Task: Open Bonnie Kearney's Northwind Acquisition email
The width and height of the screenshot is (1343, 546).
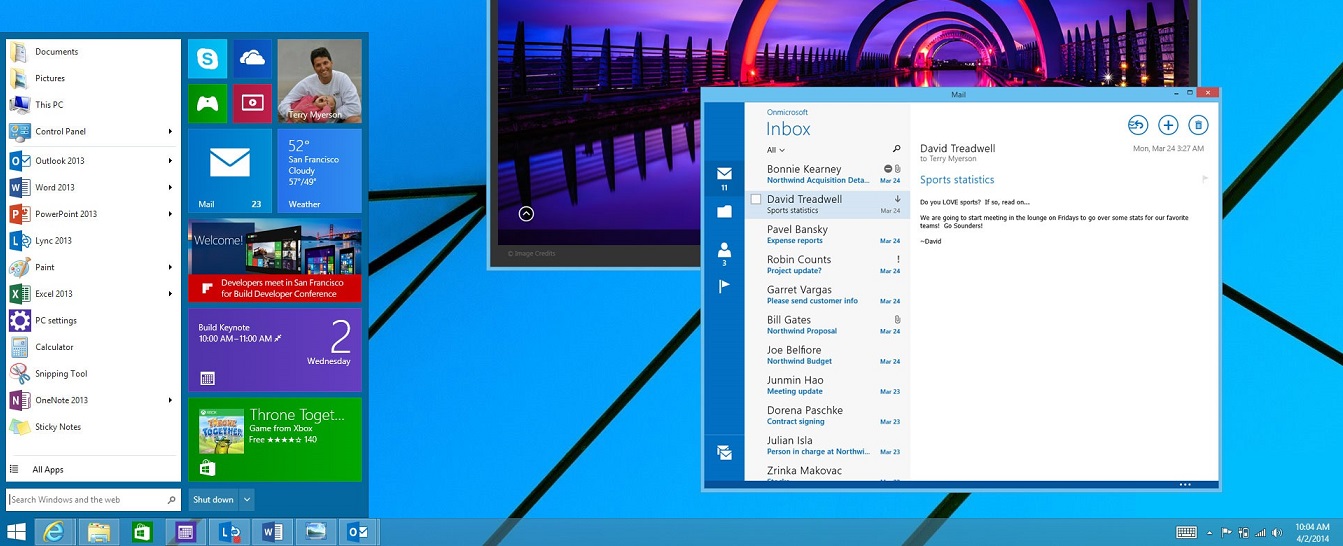Action: click(x=827, y=174)
